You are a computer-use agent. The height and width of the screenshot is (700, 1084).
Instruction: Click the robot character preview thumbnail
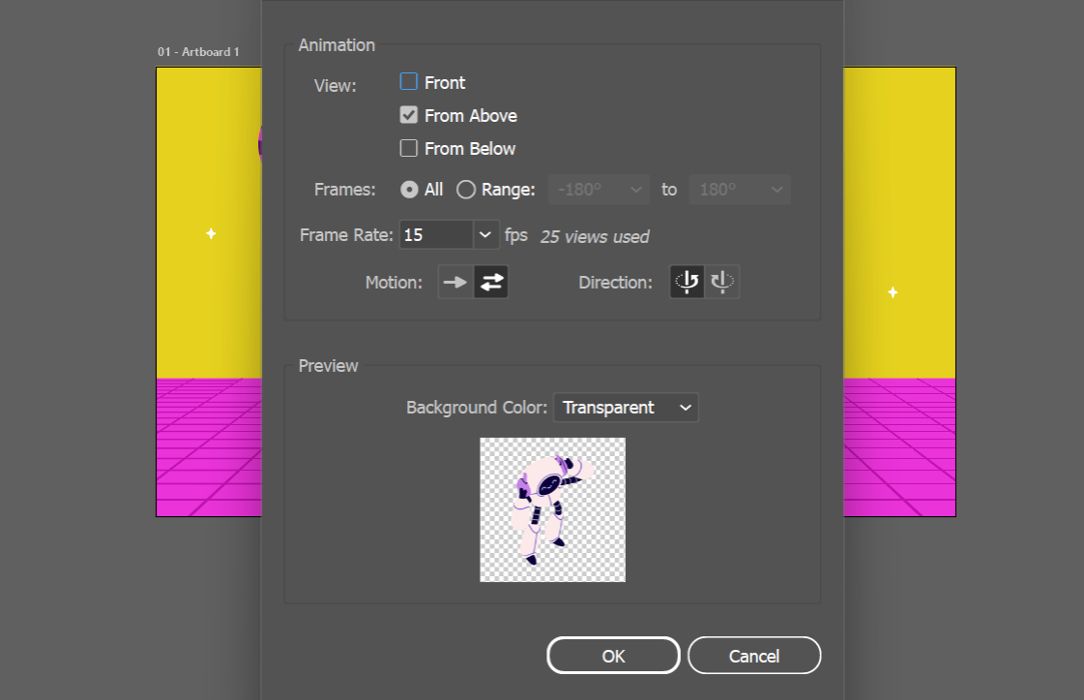(x=552, y=509)
